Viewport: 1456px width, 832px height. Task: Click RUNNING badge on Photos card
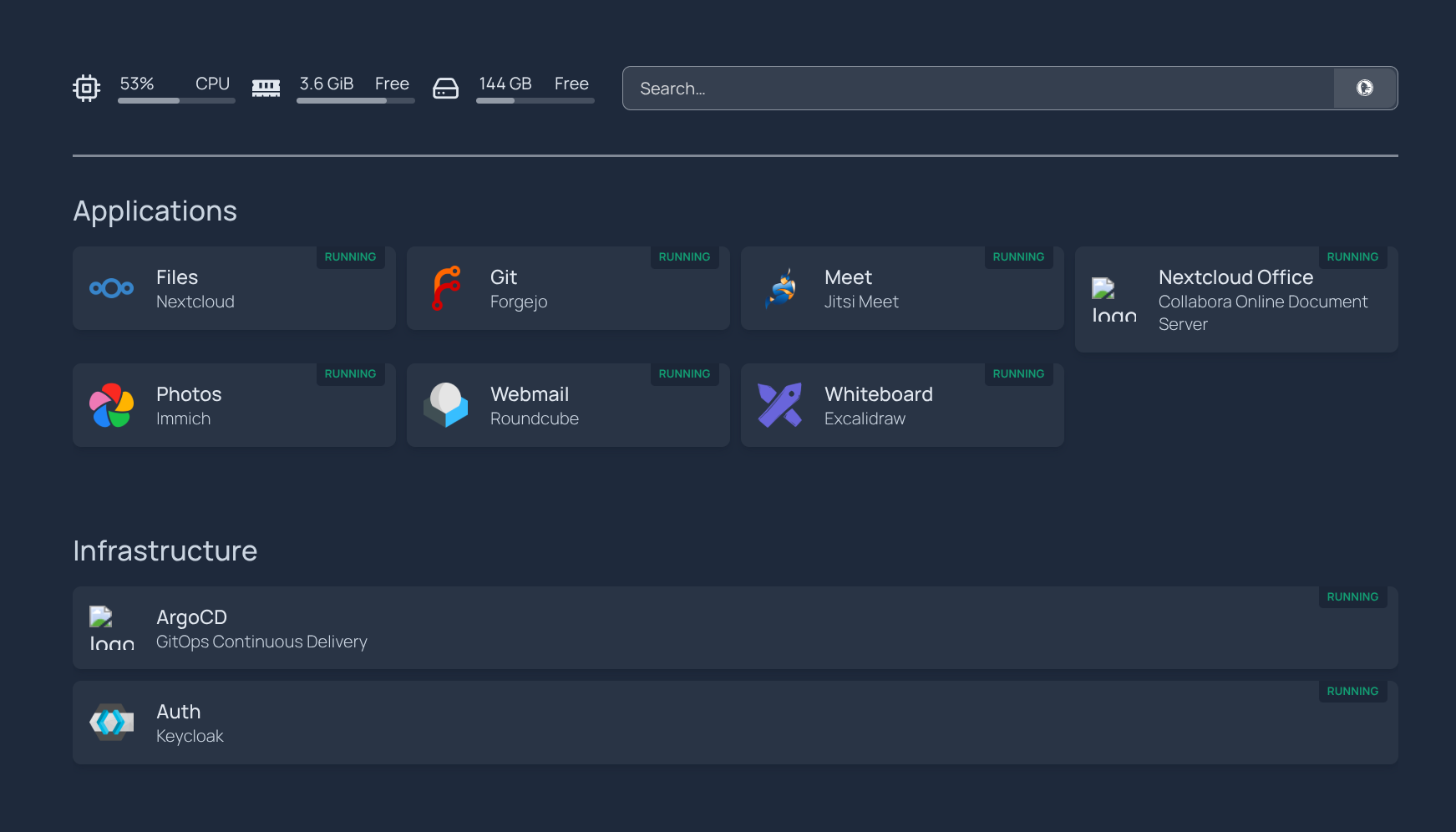tap(350, 374)
